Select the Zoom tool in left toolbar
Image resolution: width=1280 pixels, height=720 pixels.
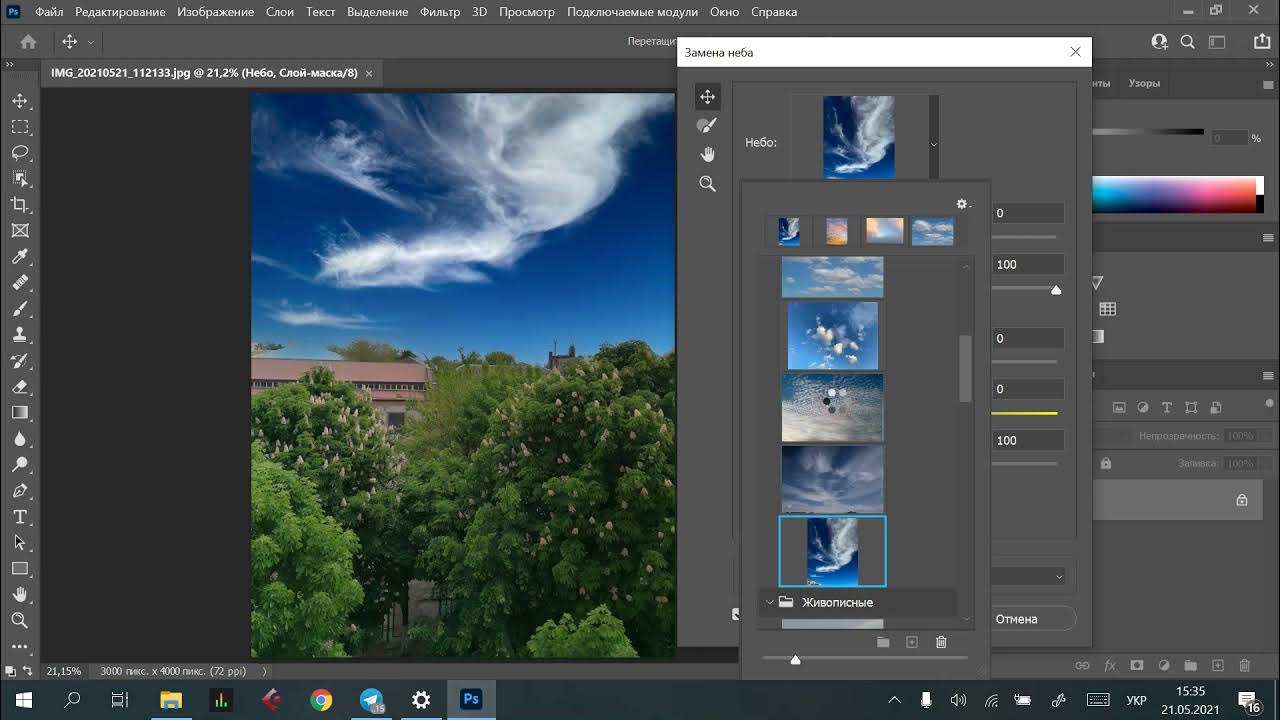[19, 621]
